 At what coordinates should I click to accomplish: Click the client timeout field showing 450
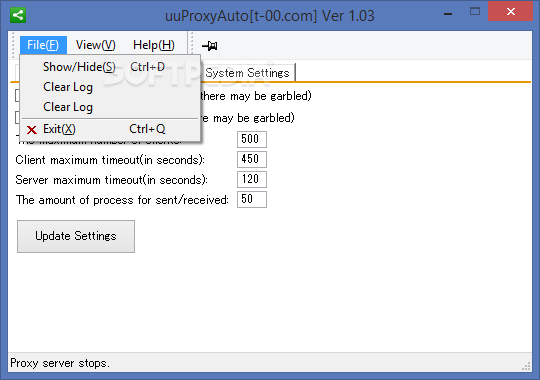coord(252,159)
